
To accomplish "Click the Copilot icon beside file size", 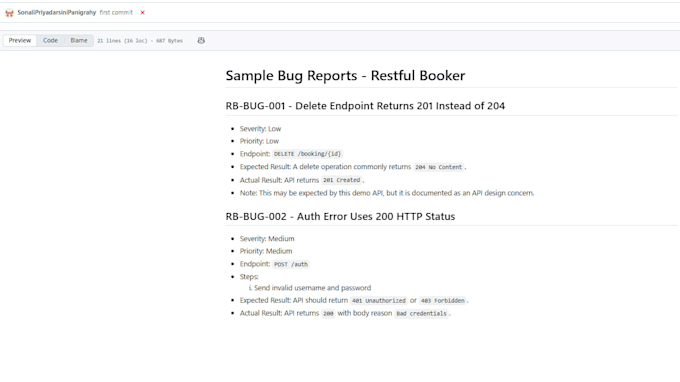I will click(x=201, y=40).
